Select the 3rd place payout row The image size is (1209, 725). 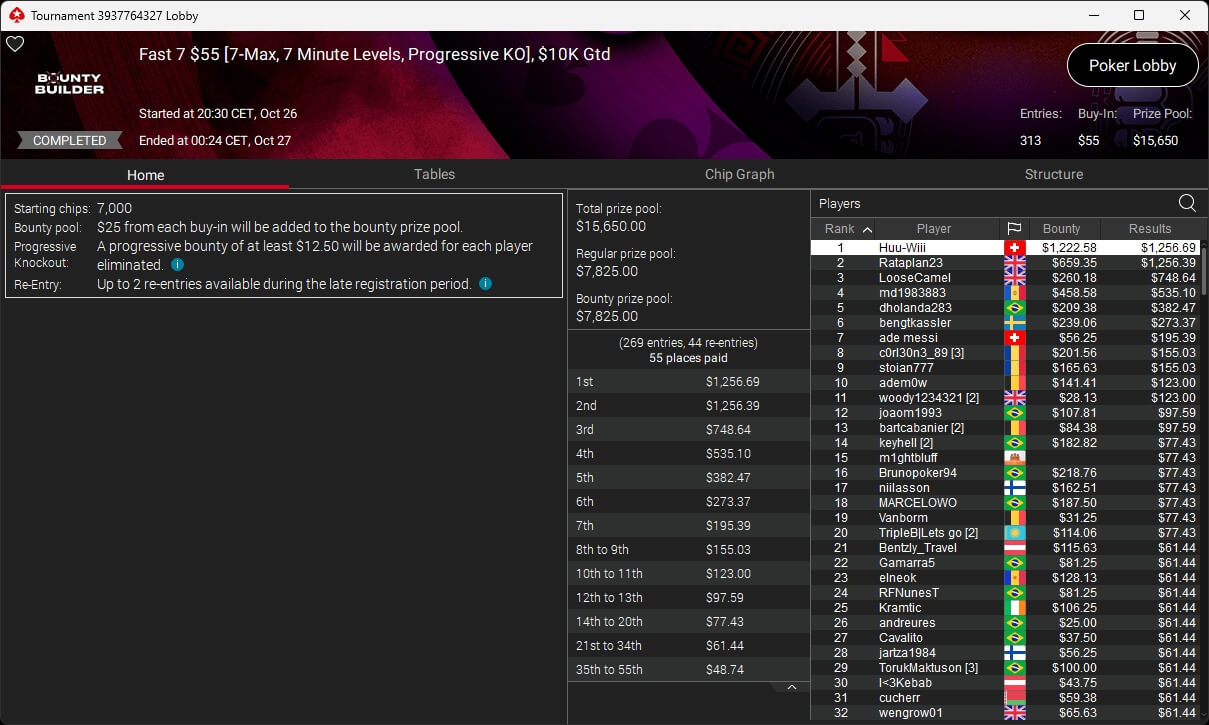click(688, 429)
